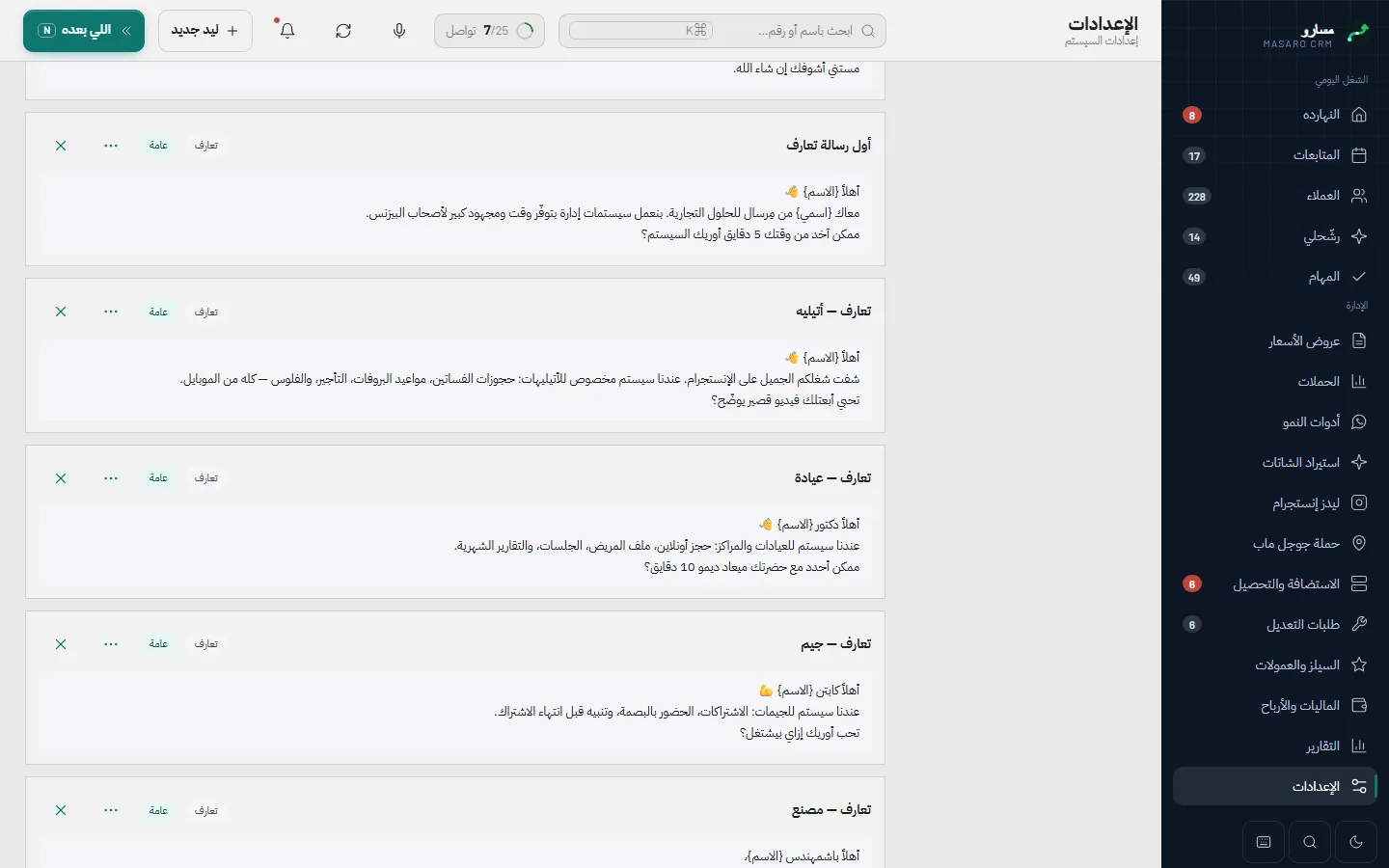Viewport: 1389px width, 868px height.
Task: Go to العملاء customers list
Action: point(1275,196)
